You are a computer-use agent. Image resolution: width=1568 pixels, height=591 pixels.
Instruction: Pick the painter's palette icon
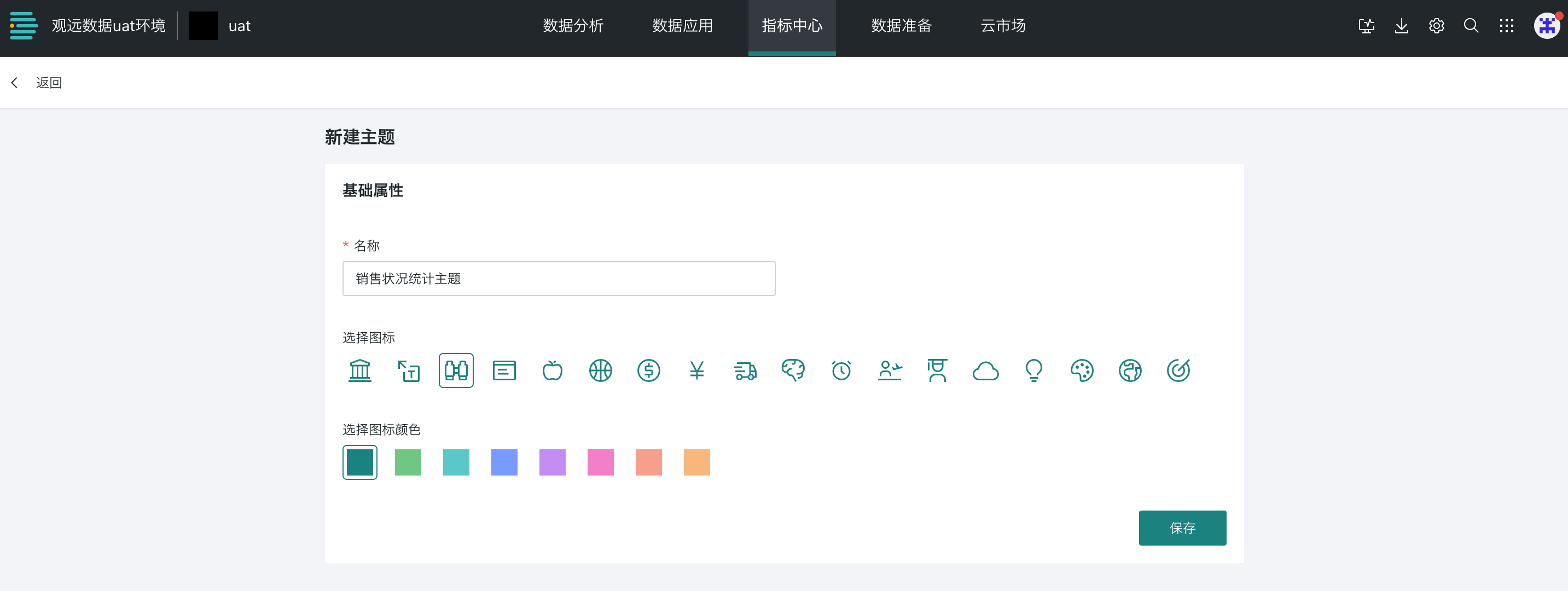(x=1082, y=370)
